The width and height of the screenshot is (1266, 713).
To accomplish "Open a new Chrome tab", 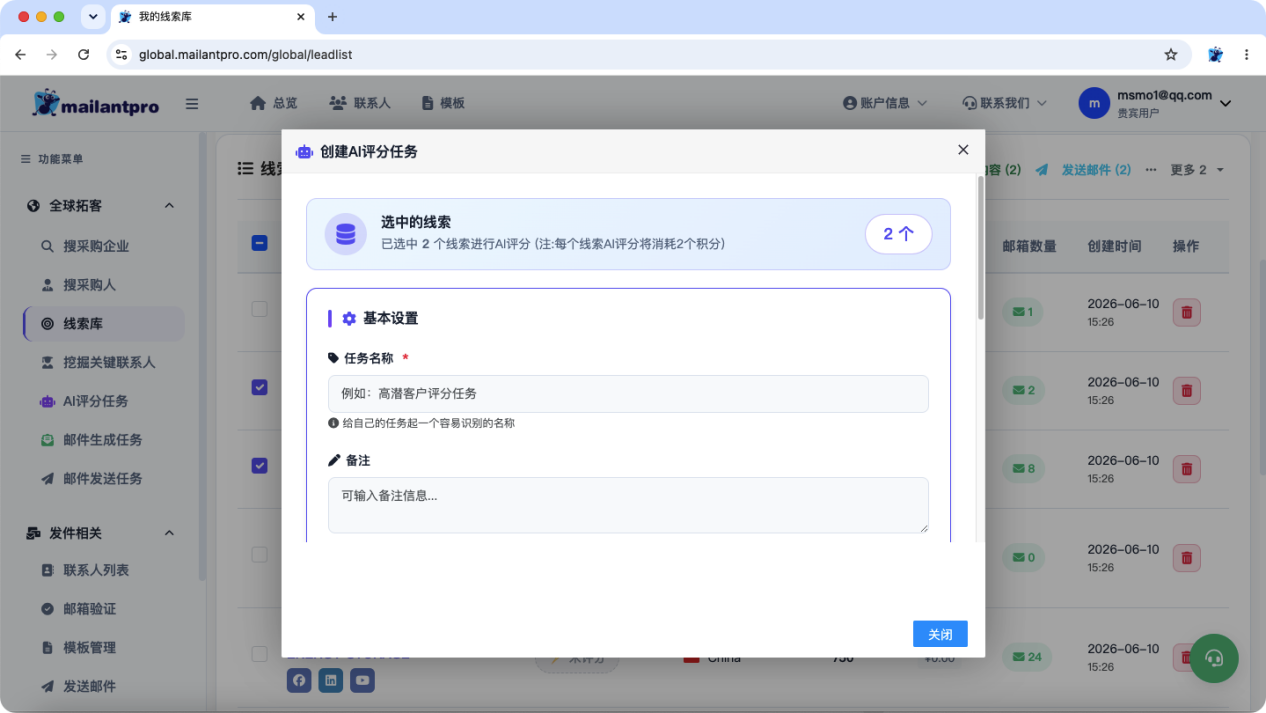I will pyautogui.click(x=333, y=17).
